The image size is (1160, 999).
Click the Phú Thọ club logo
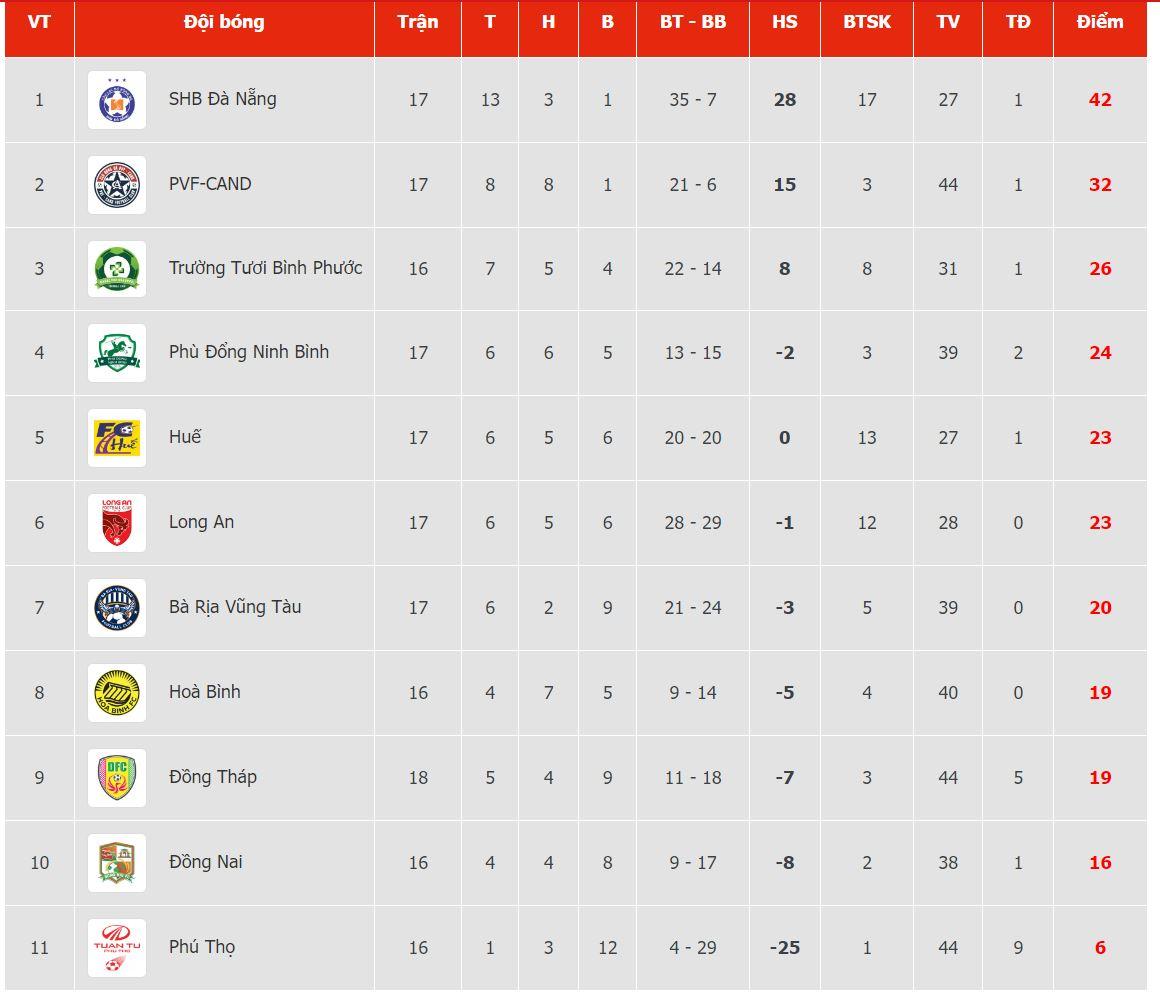click(x=117, y=948)
